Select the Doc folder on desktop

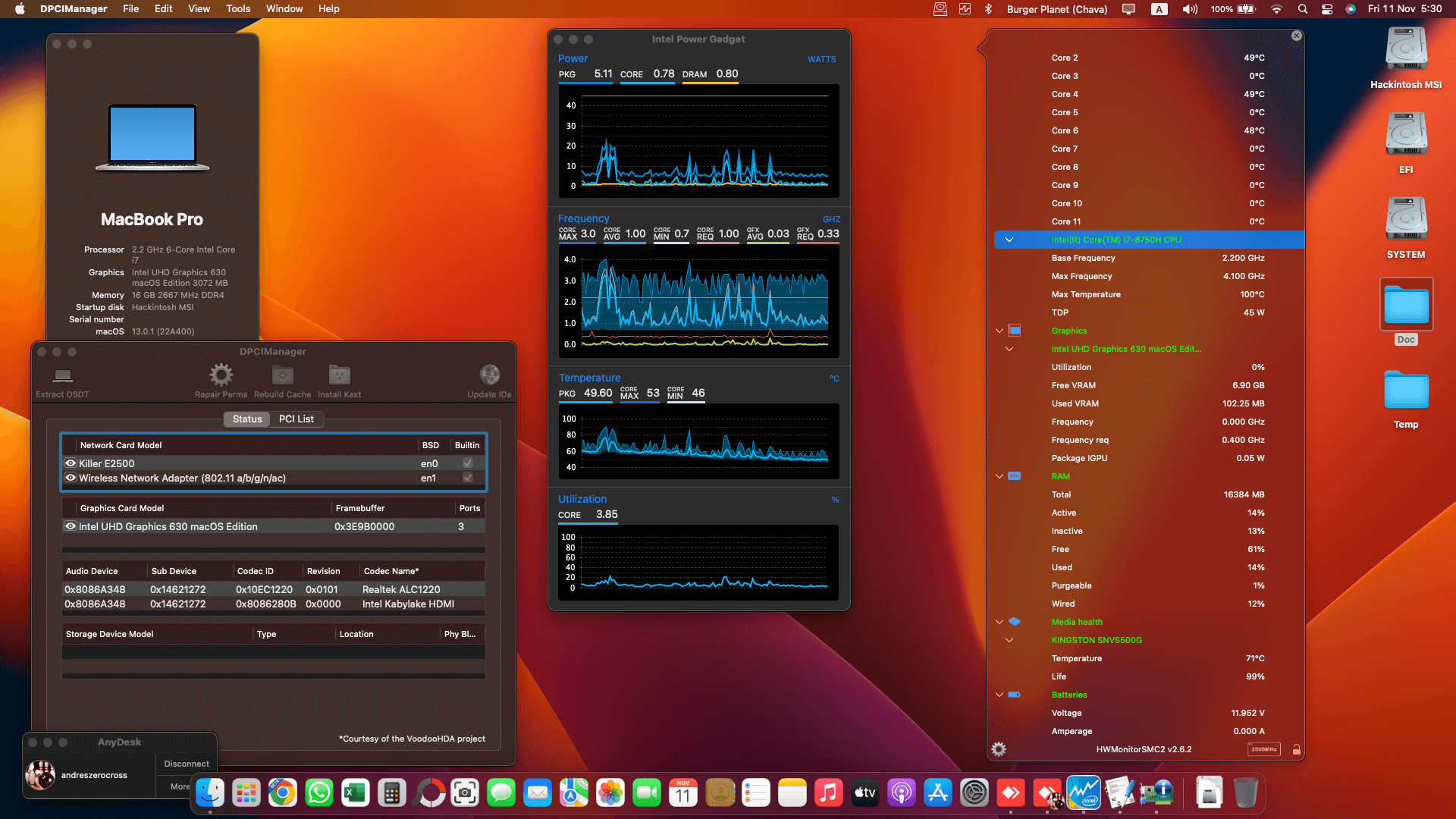point(1406,305)
